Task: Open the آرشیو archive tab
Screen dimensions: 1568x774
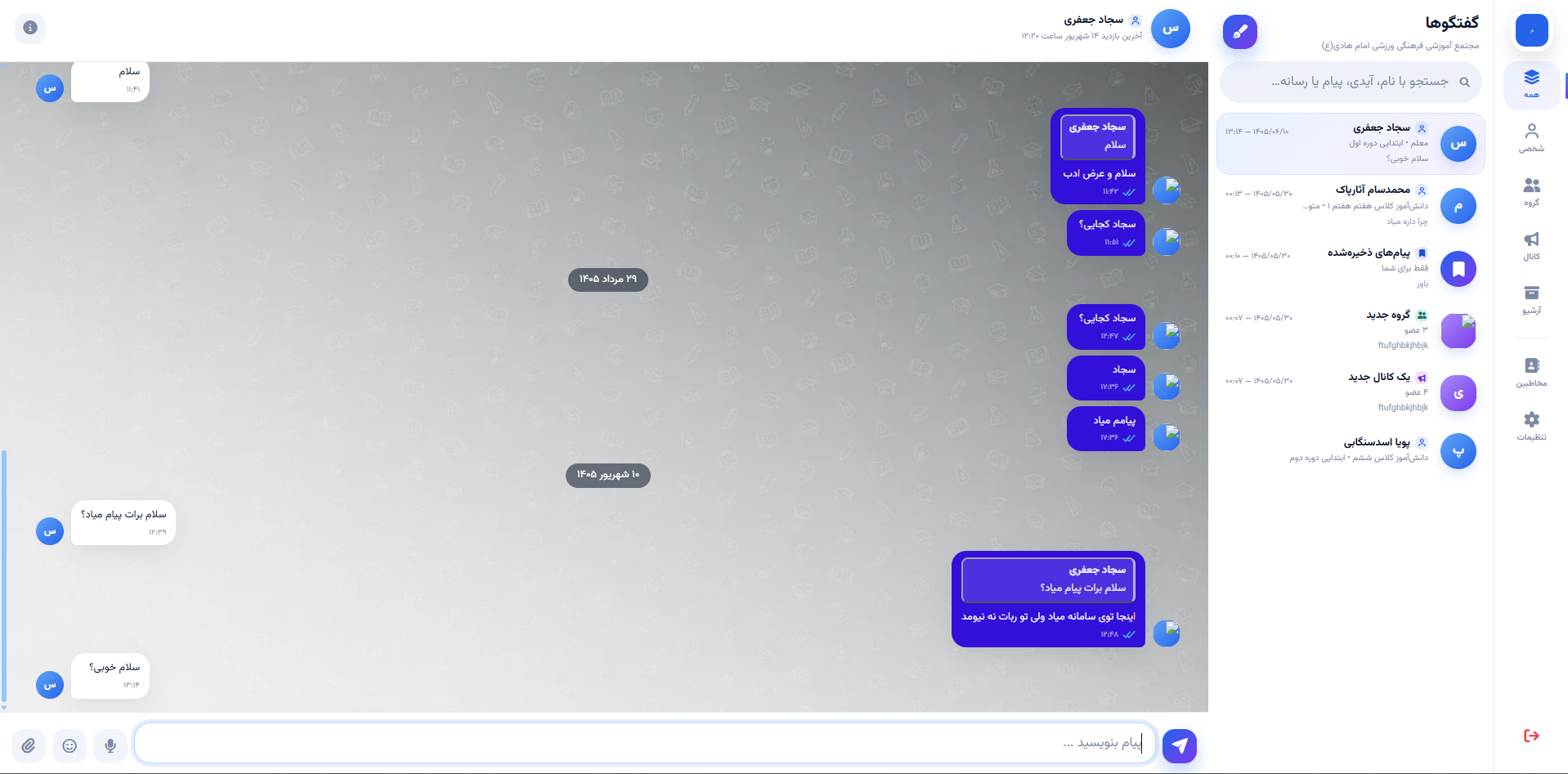Action: [1531, 300]
